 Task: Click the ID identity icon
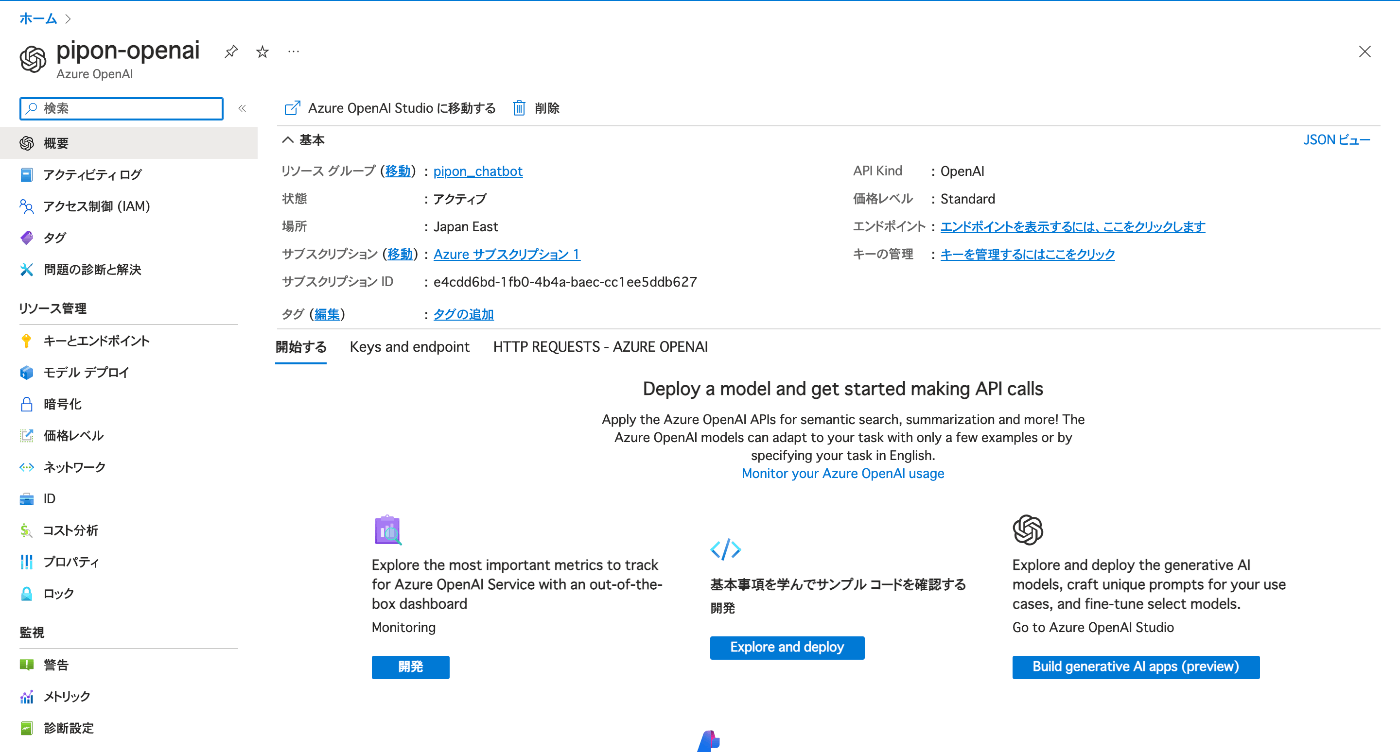(27, 499)
